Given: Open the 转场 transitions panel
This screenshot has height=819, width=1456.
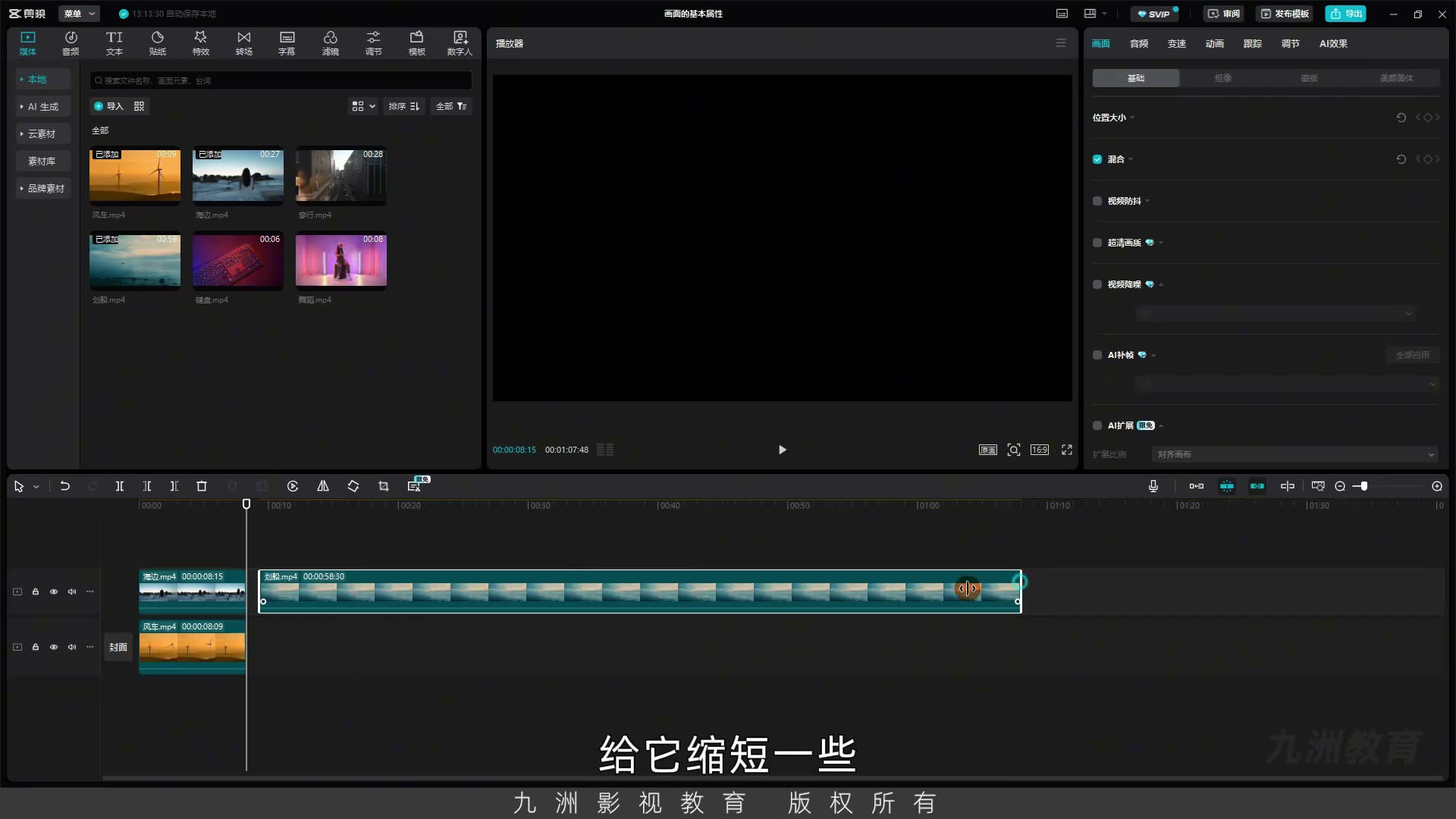Looking at the screenshot, I should coord(244,43).
